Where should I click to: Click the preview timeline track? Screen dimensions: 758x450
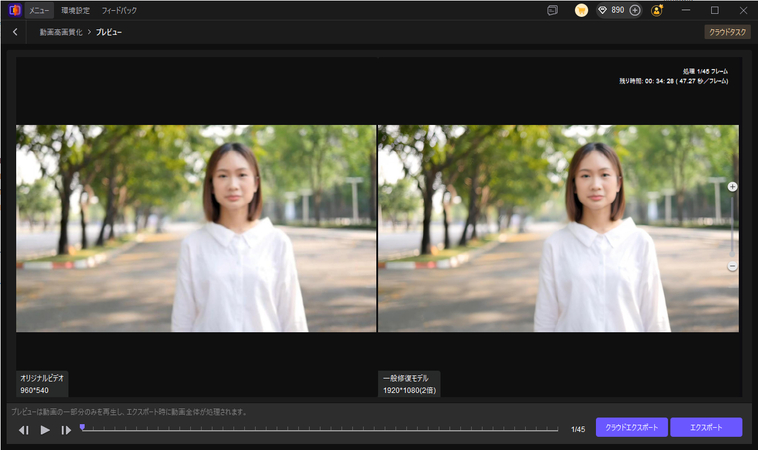pos(320,429)
